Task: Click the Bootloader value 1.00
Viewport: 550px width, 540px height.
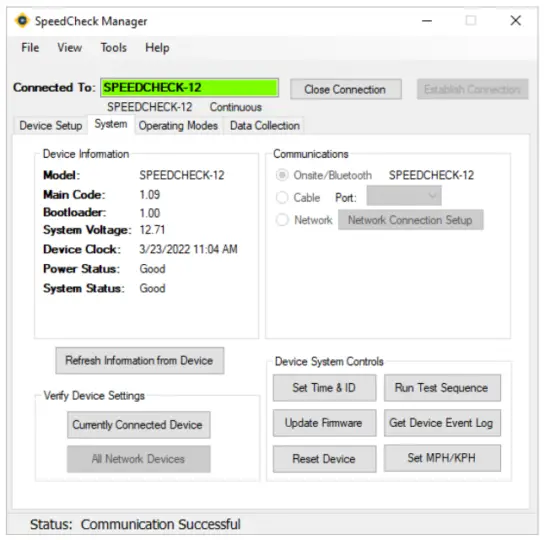Action: (150, 213)
